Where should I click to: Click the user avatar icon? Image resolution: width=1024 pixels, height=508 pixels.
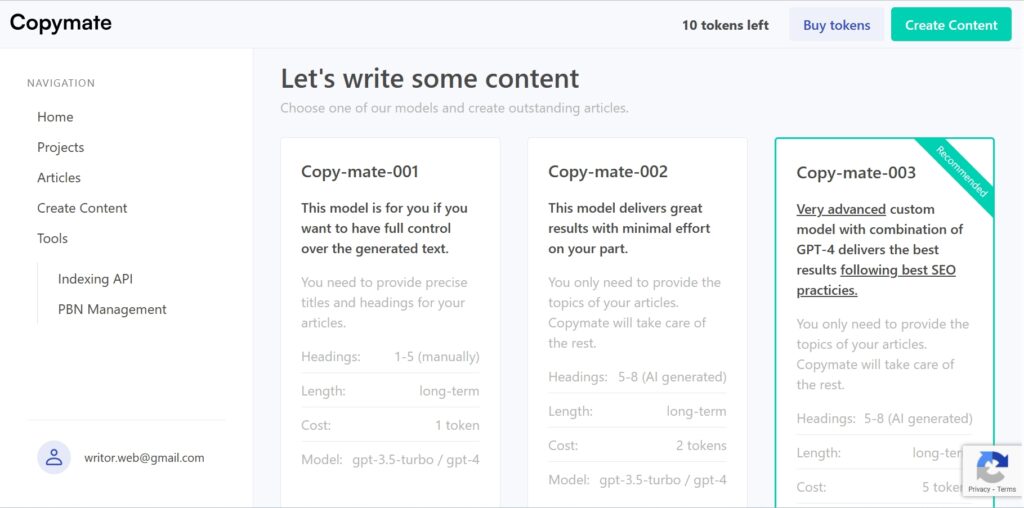pyautogui.click(x=54, y=457)
